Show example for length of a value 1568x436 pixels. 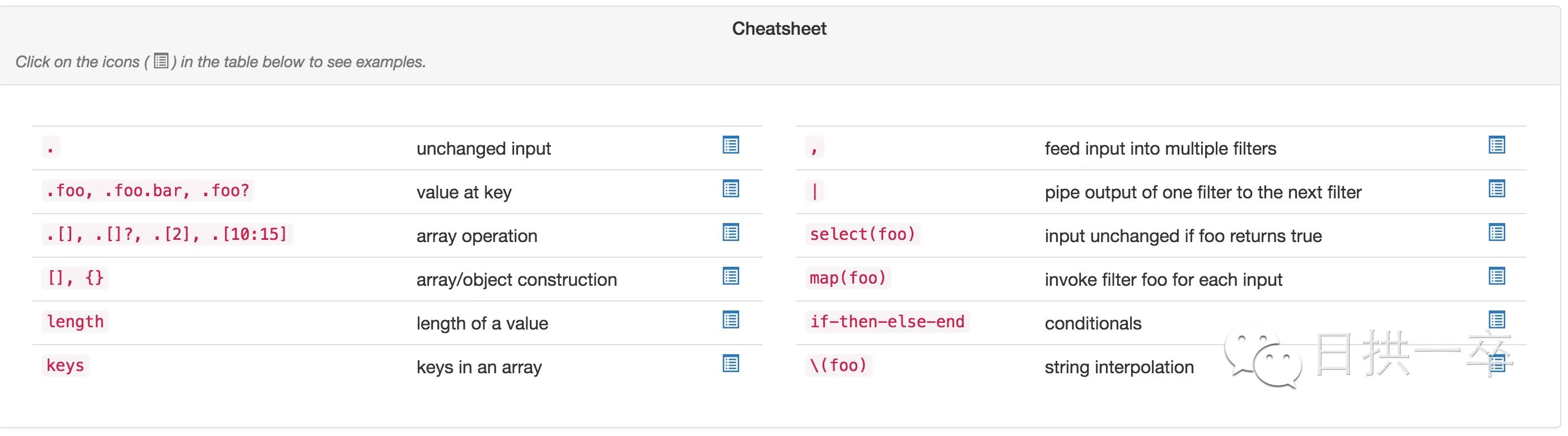coord(730,321)
